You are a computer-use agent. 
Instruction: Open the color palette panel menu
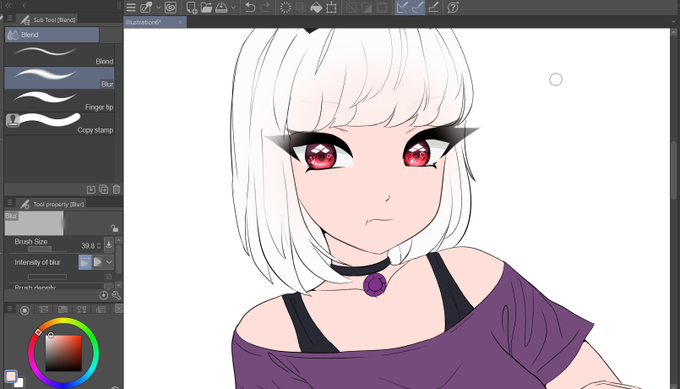(10, 309)
